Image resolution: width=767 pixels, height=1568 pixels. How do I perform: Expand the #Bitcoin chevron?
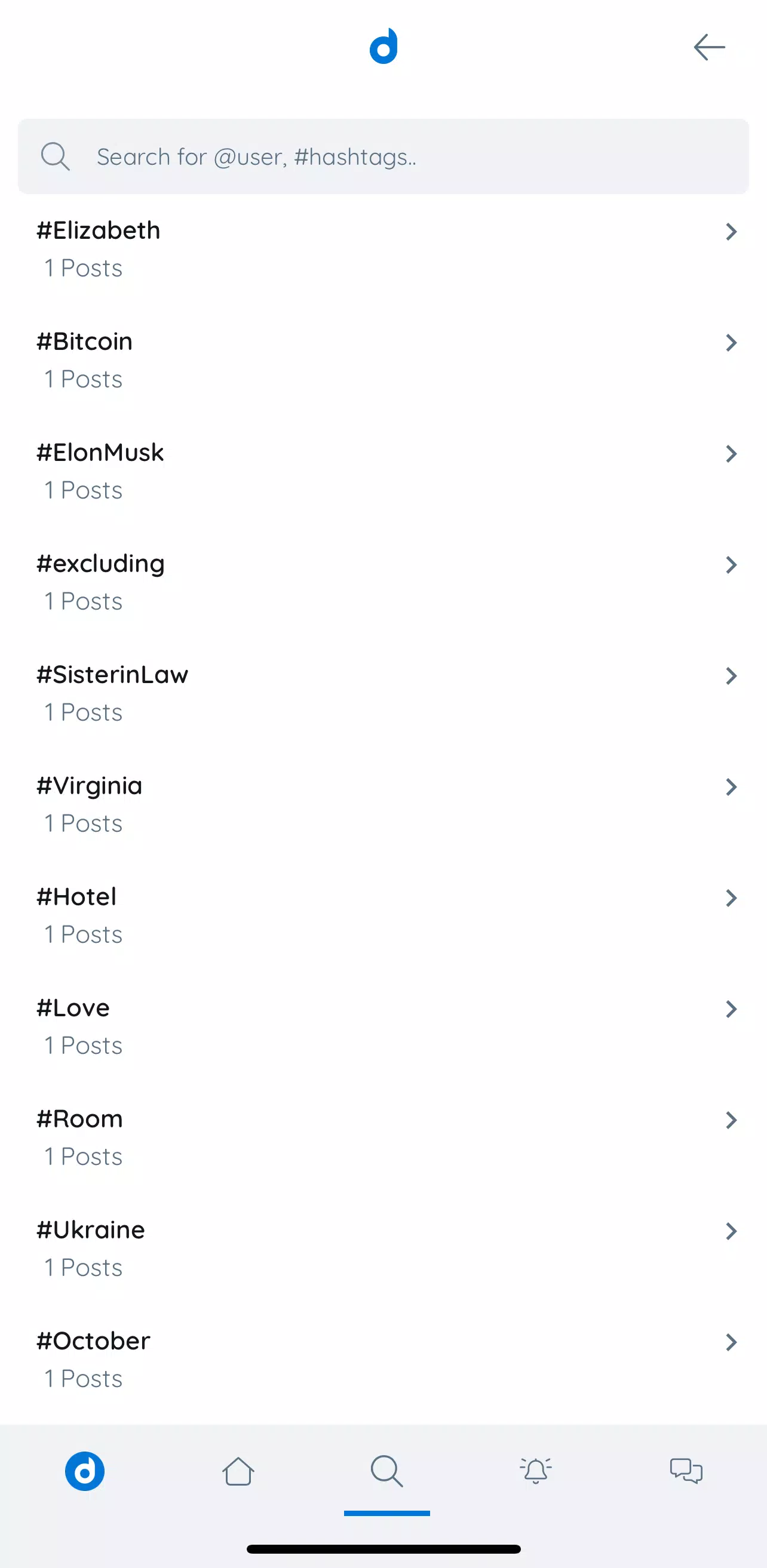coord(731,343)
